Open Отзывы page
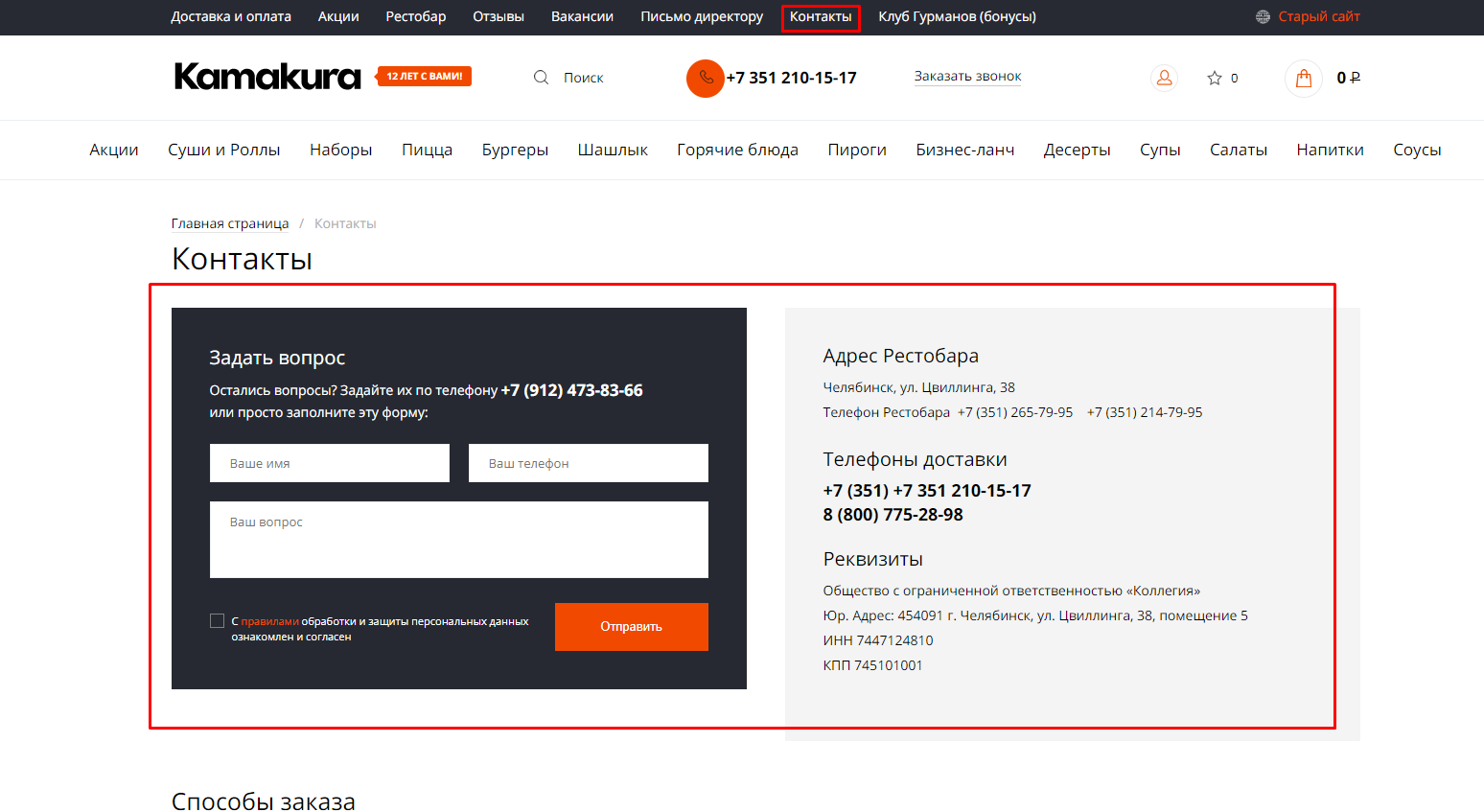1484x812 pixels. tap(499, 16)
